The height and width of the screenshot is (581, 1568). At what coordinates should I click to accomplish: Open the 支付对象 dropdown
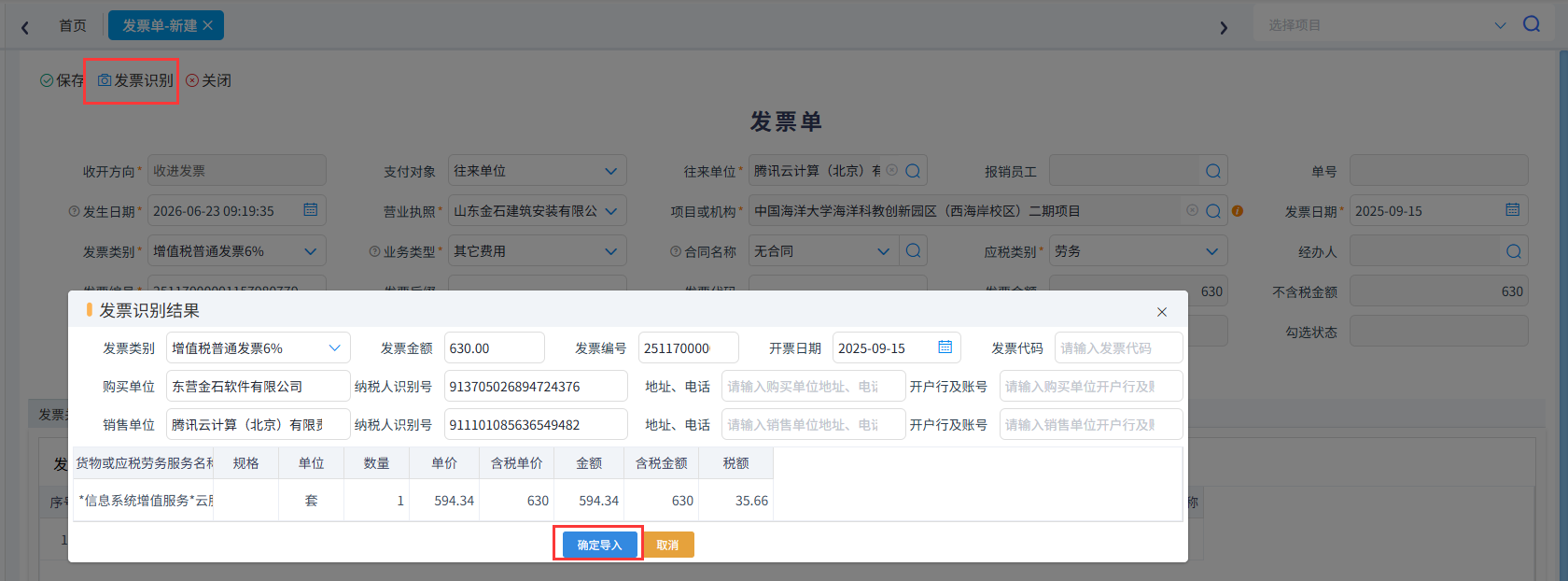(610, 171)
